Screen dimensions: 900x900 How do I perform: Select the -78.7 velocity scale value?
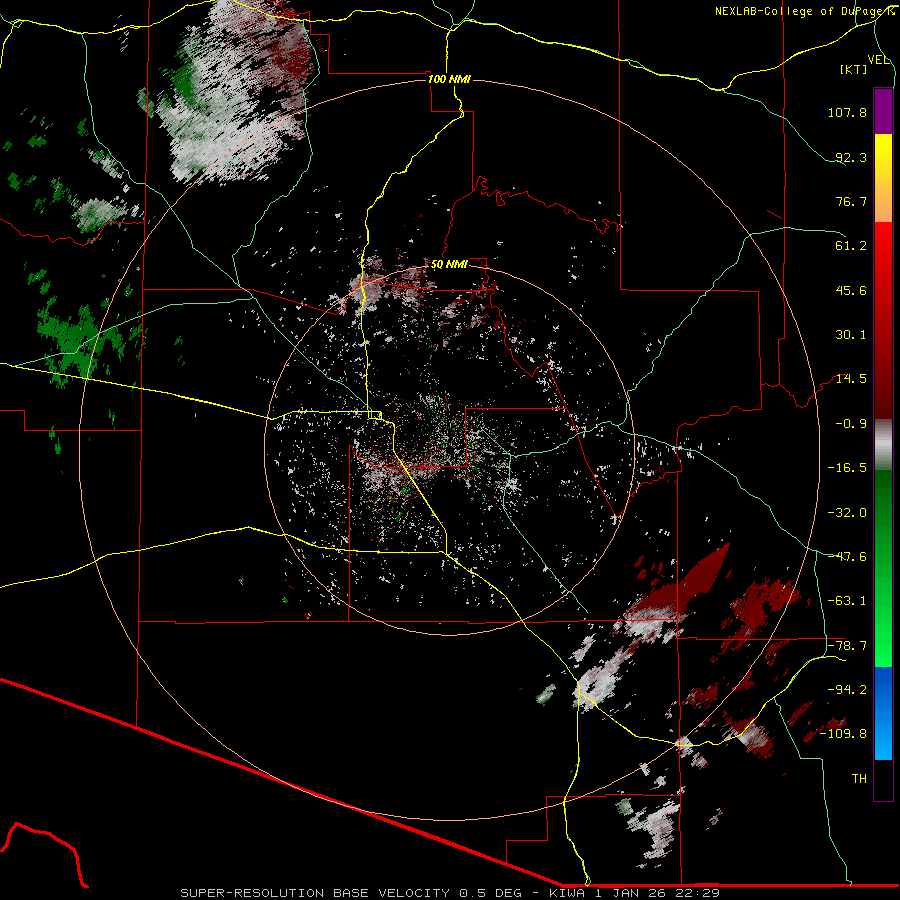[x=847, y=646]
